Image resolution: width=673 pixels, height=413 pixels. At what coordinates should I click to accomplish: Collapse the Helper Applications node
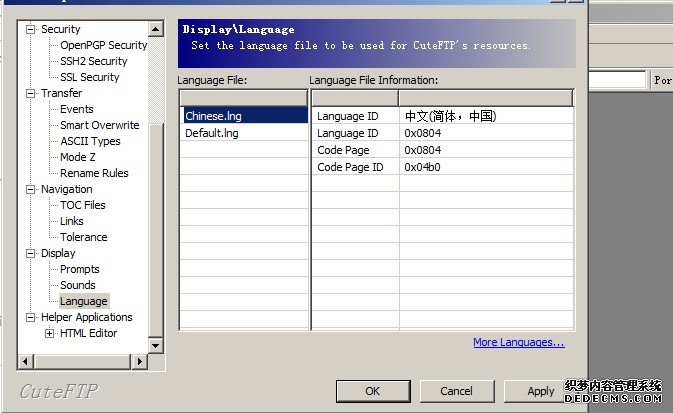click(x=31, y=317)
